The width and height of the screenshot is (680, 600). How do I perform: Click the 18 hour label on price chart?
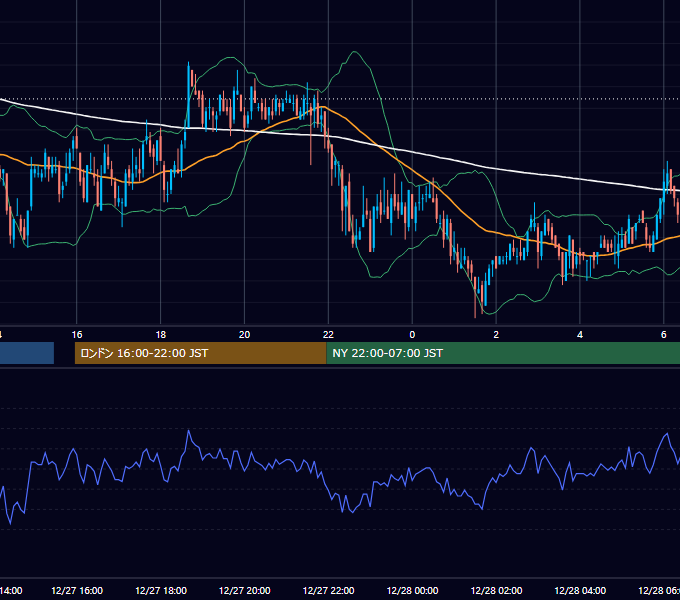[160, 335]
